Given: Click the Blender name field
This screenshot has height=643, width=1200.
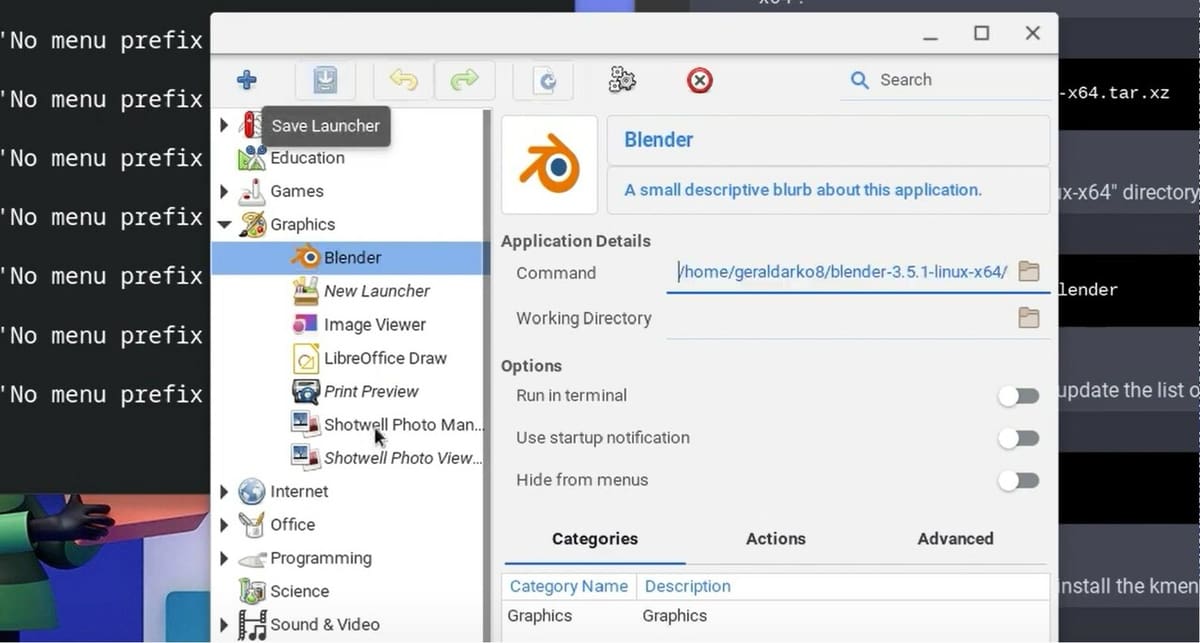Looking at the screenshot, I should [x=828, y=140].
